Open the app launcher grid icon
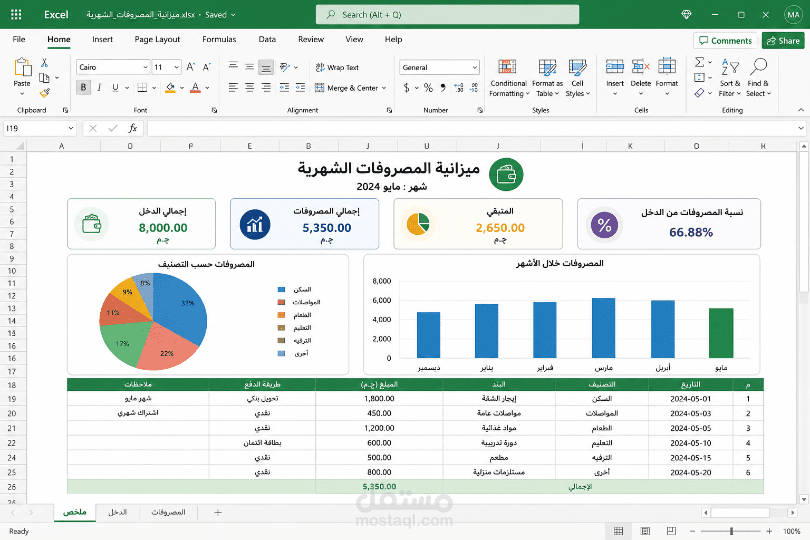Image resolution: width=810 pixels, height=540 pixels. point(16,14)
